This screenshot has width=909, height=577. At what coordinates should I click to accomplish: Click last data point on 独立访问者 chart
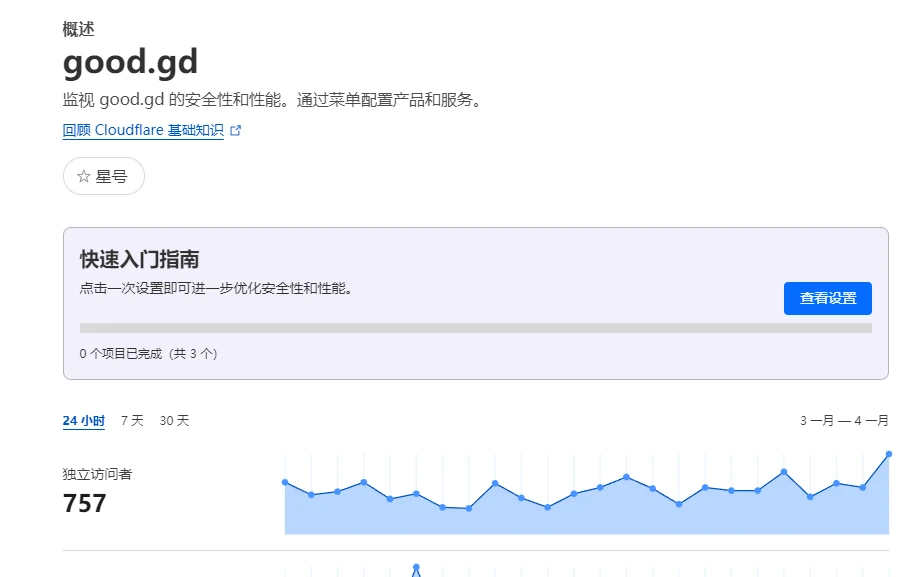point(888,454)
